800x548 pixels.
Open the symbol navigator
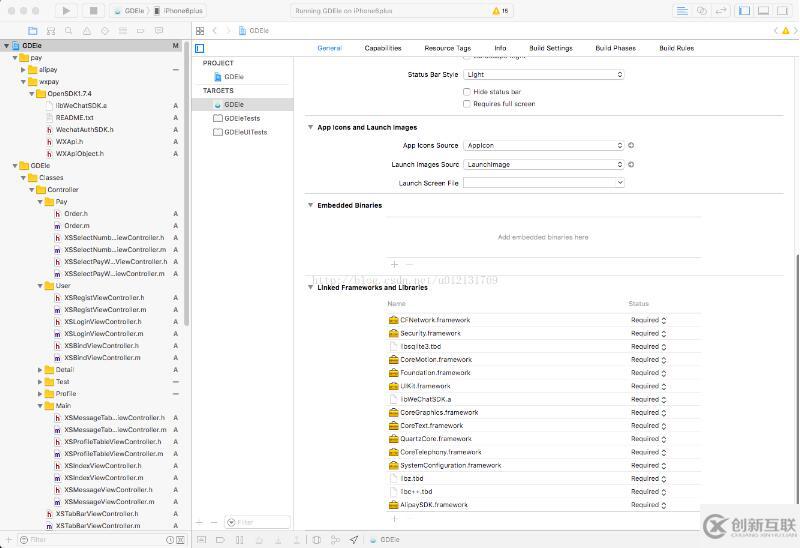click(x=51, y=31)
